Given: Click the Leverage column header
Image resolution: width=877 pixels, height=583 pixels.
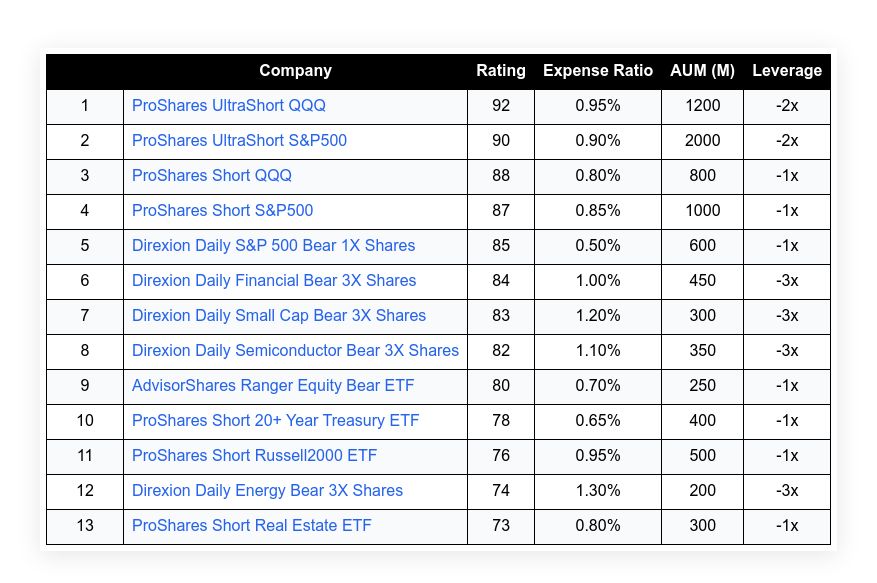Looking at the screenshot, I should tap(787, 71).
